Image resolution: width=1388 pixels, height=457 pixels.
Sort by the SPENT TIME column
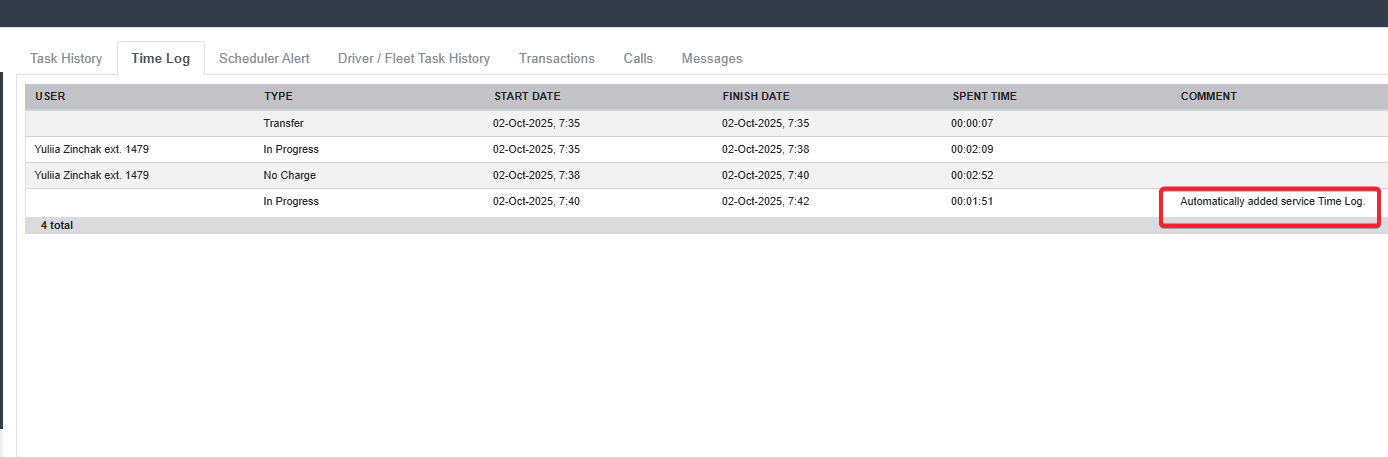[984, 97]
